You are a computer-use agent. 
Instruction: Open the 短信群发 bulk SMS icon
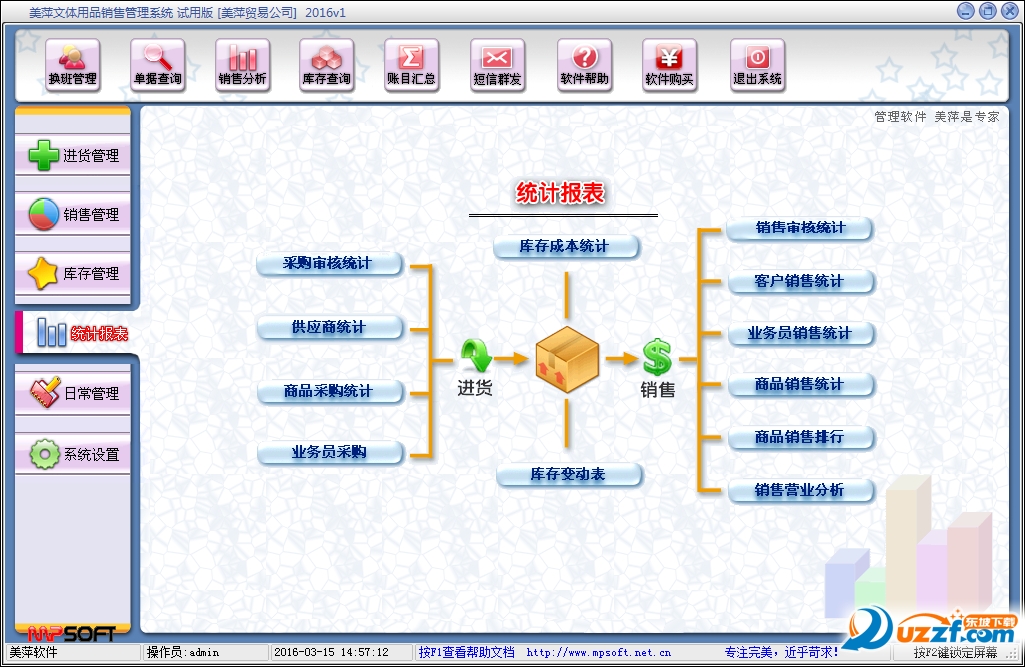[x=497, y=65]
